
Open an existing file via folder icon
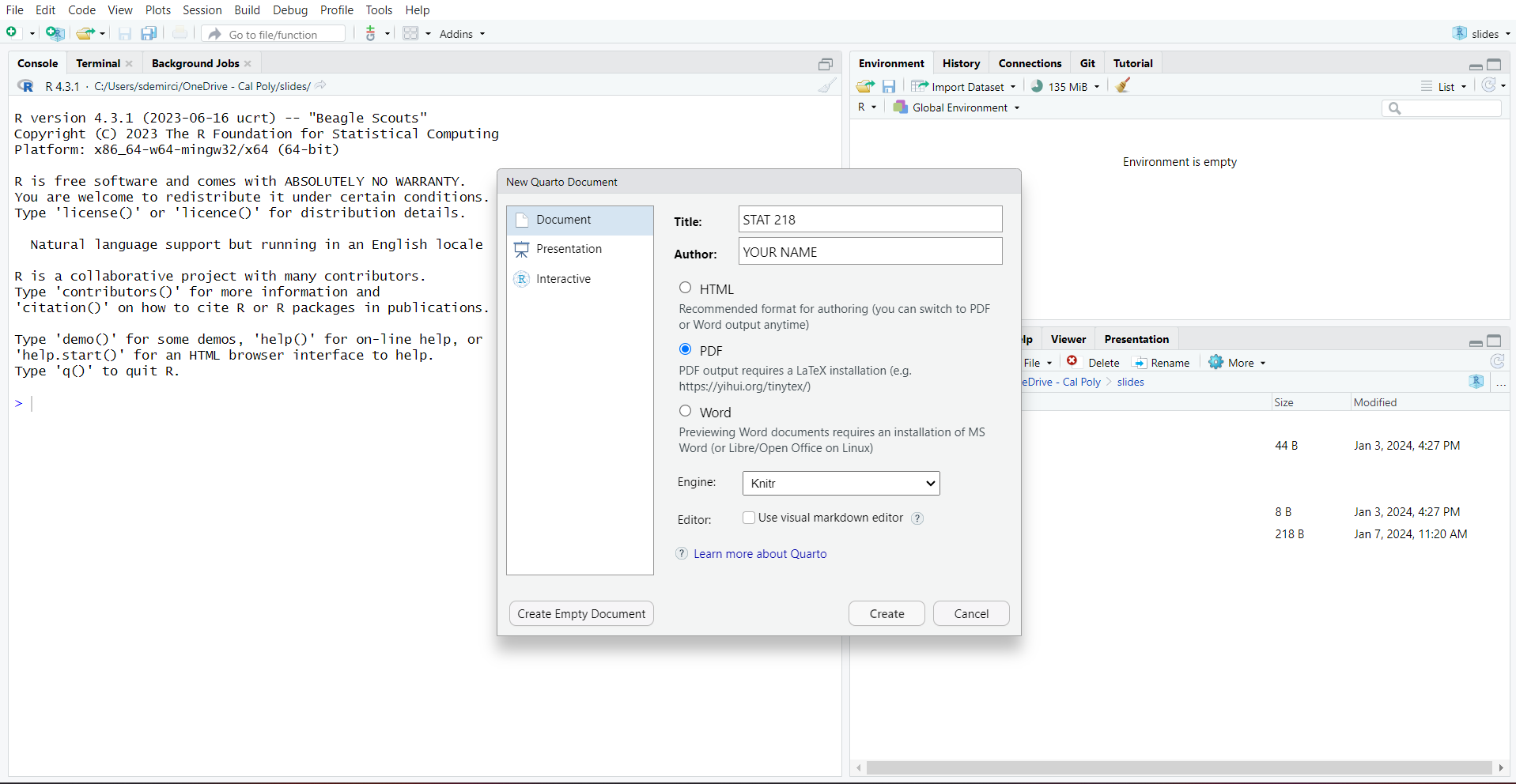(85, 33)
